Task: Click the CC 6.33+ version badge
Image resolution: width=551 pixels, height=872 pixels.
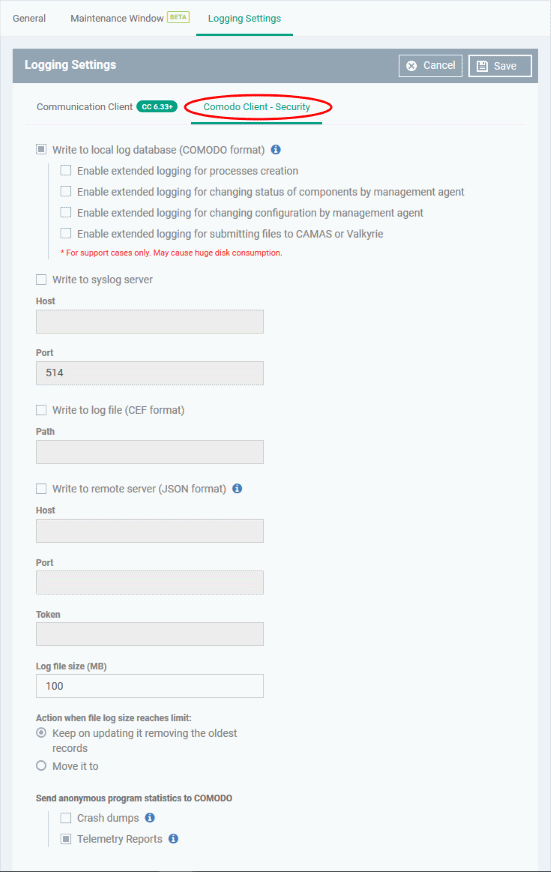Action: click(157, 107)
